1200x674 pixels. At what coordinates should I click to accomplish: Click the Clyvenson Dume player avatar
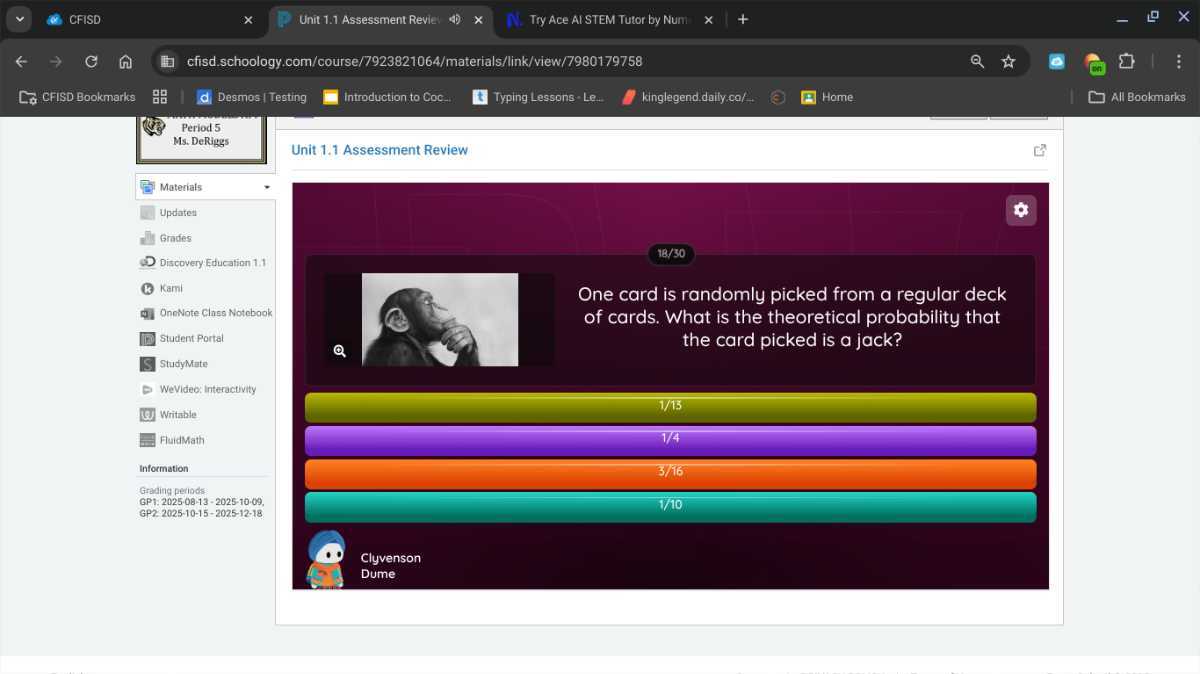click(326, 559)
